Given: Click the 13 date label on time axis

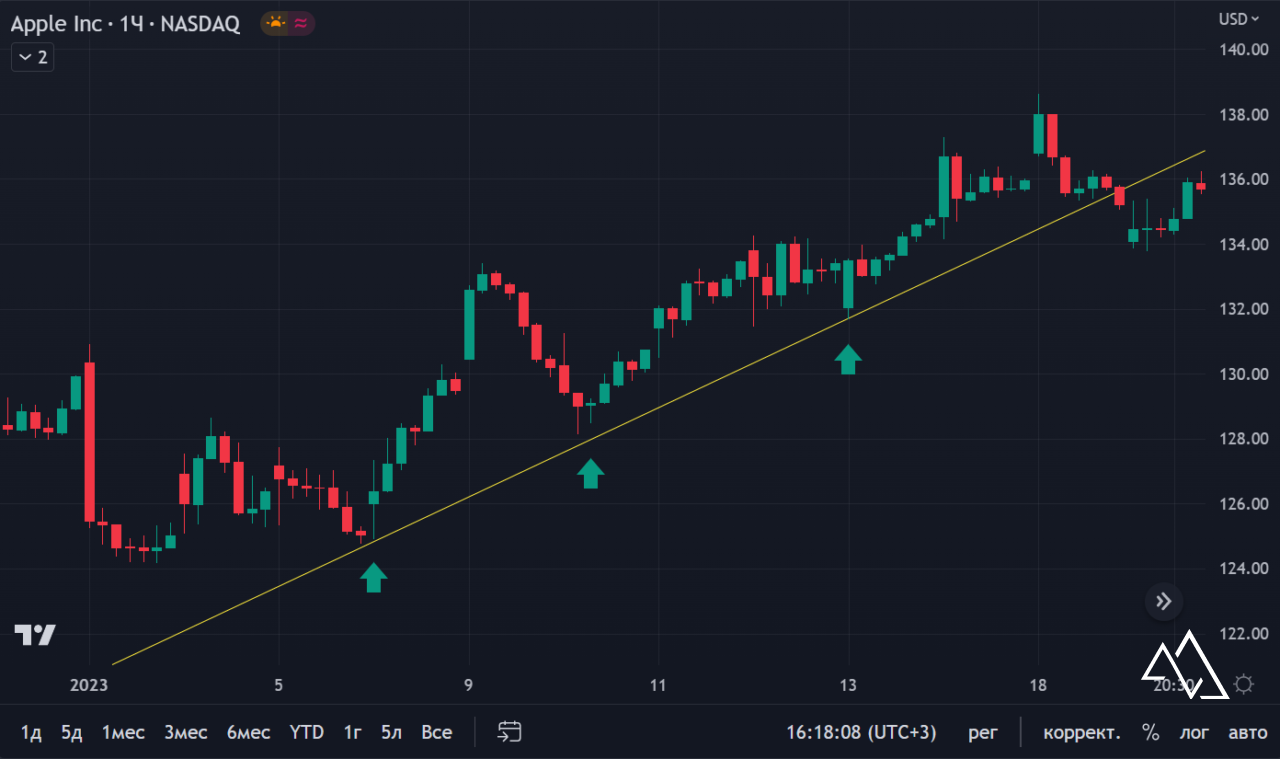Looking at the screenshot, I should (x=848, y=685).
